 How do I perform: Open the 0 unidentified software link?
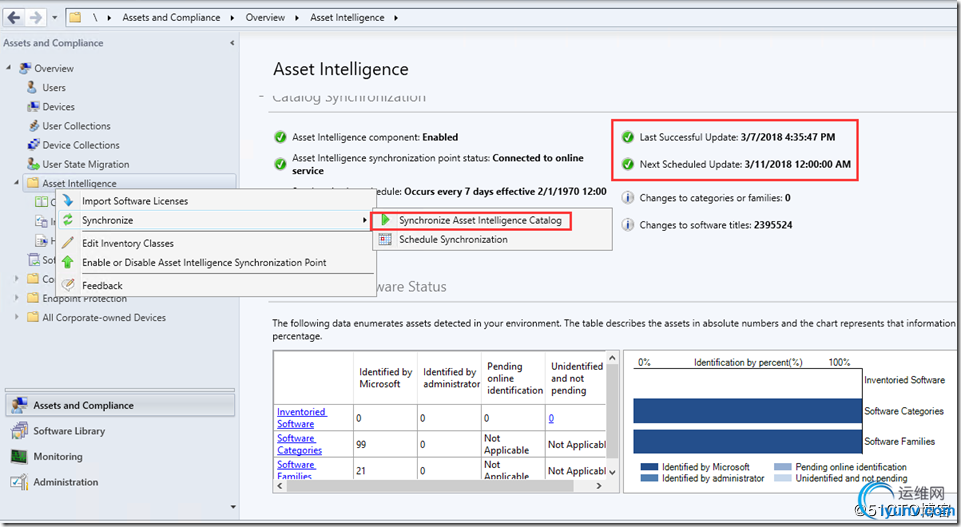[551, 418]
